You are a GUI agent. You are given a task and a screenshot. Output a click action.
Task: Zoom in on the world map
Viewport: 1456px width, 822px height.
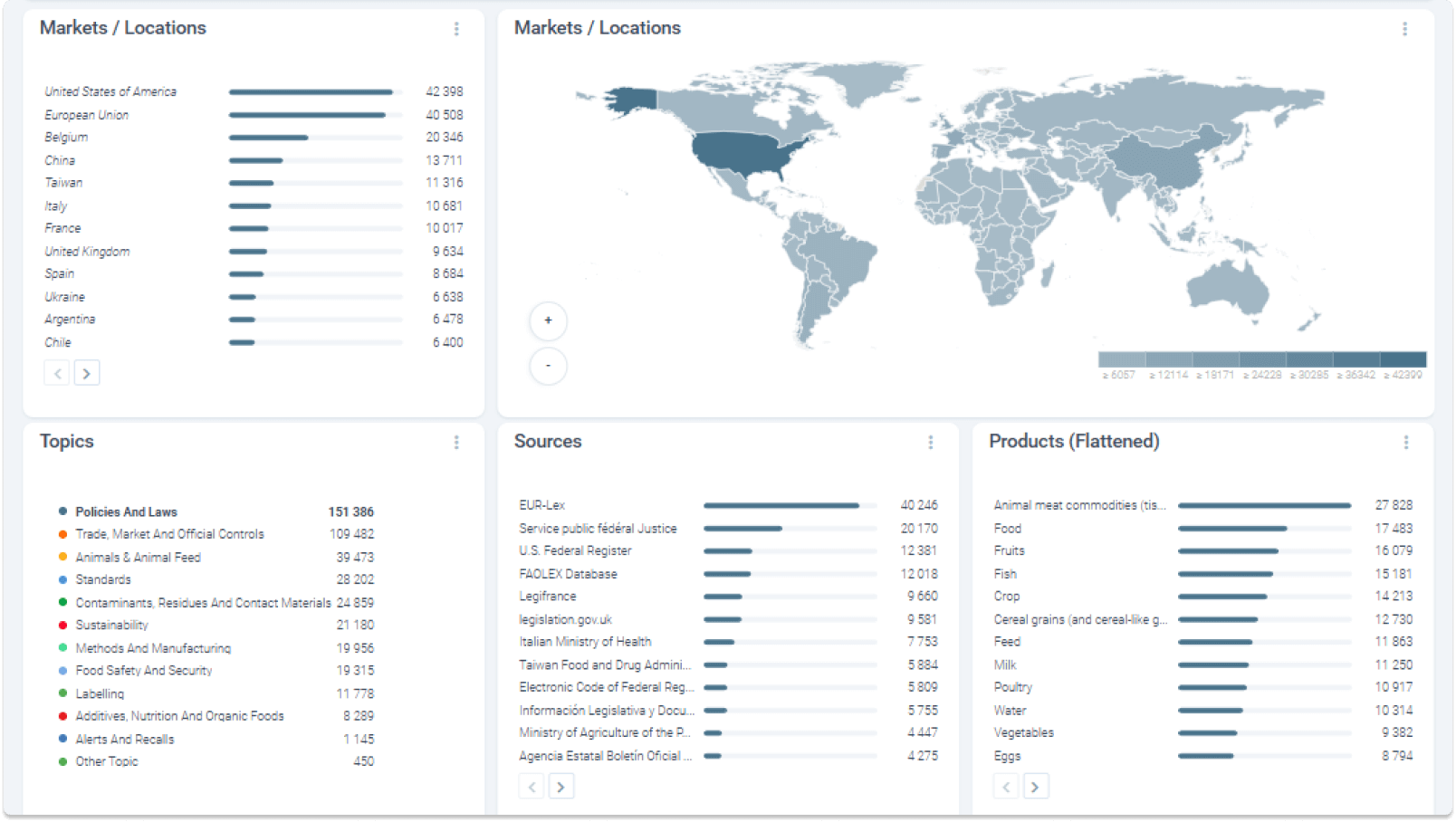548,320
